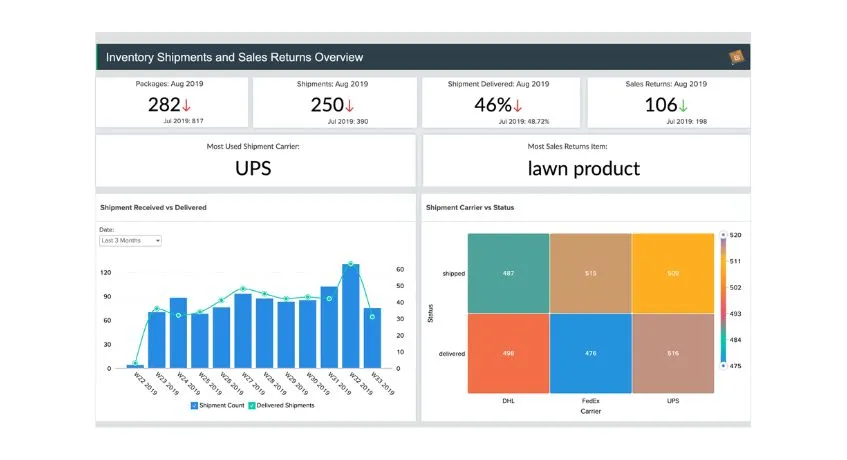Click the 'Jul 2019: 390' comparison text

pos(348,121)
